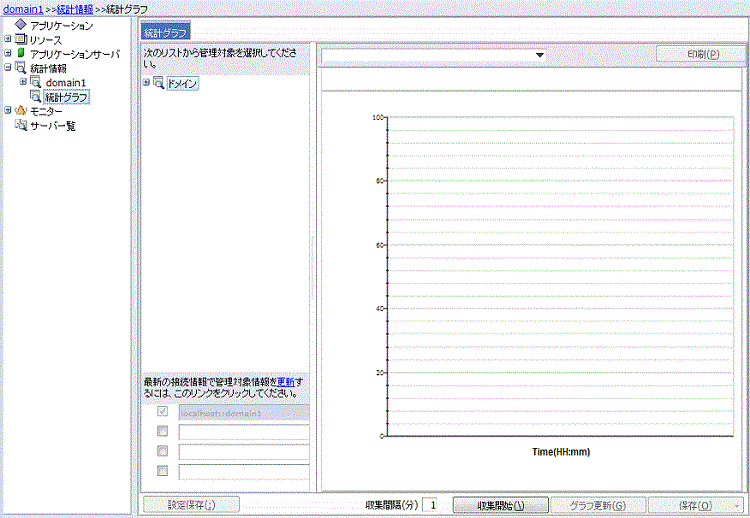Click the モニター warning icon
Image resolution: width=750 pixels, height=518 pixels.
pyautogui.click(x=21, y=111)
